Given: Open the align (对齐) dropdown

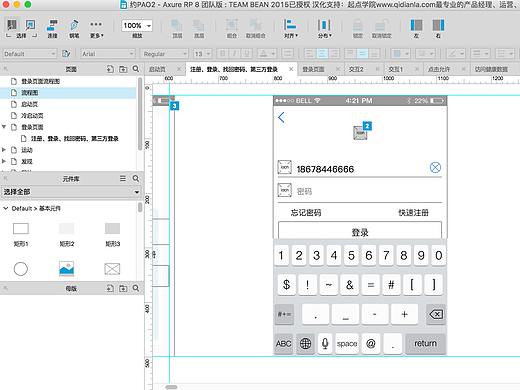Looking at the screenshot, I should tap(291, 28).
